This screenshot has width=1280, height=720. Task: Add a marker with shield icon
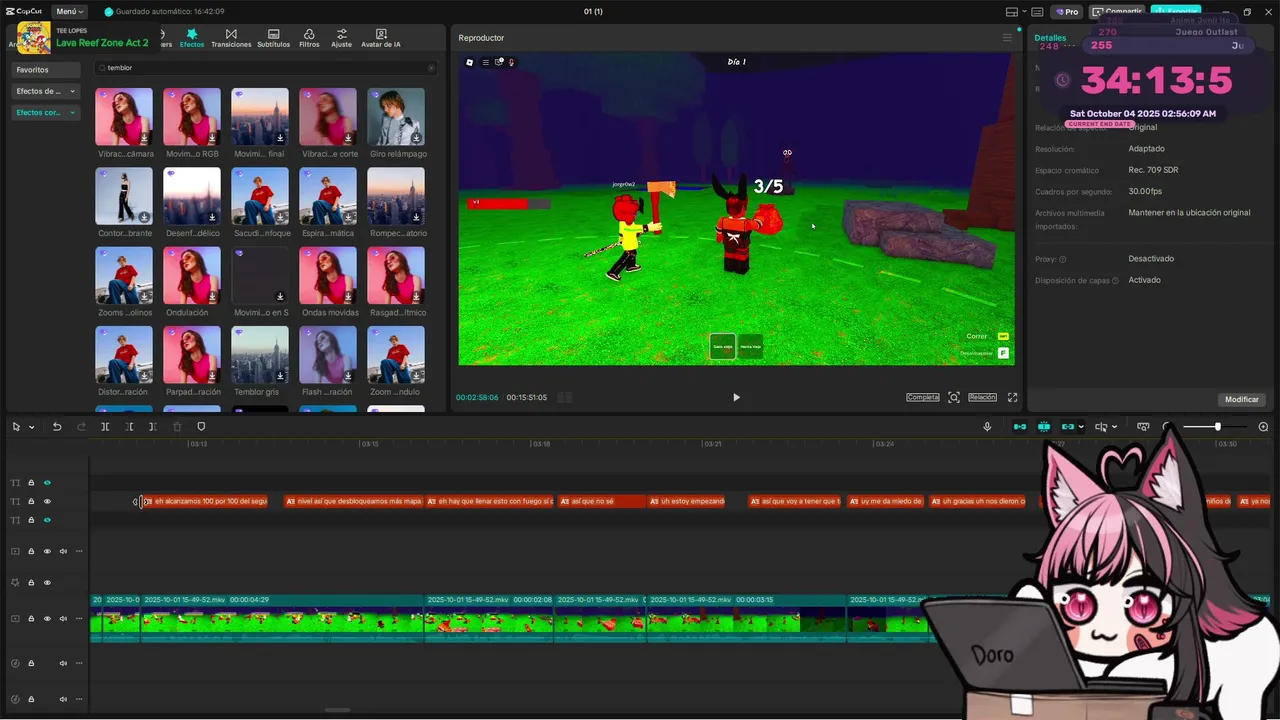tap(201, 427)
